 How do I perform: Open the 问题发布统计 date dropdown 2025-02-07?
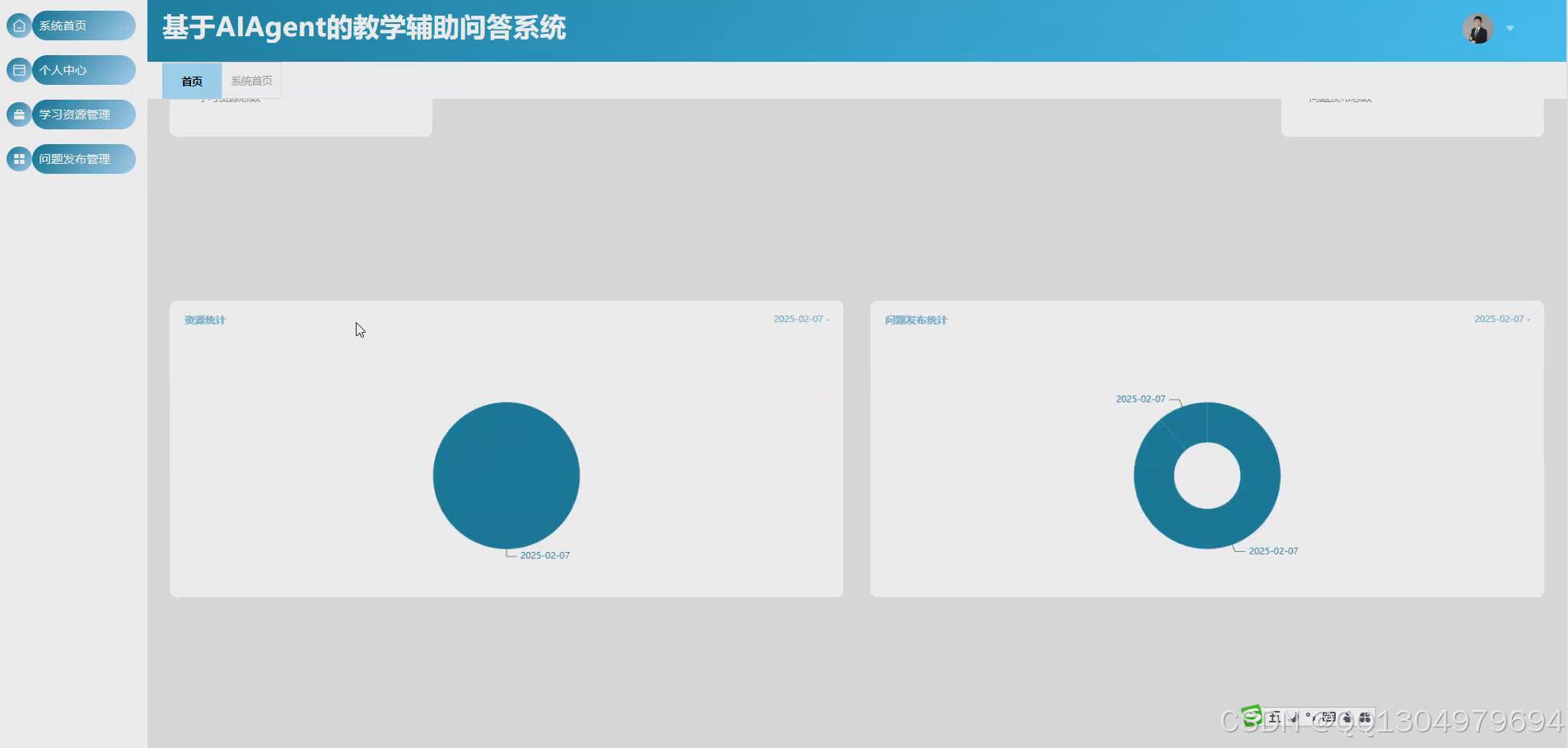point(1500,319)
